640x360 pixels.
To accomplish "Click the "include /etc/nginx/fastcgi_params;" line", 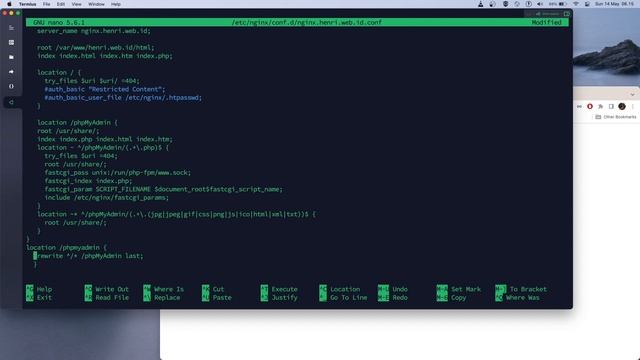I will pyautogui.click(x=107, y=198).
